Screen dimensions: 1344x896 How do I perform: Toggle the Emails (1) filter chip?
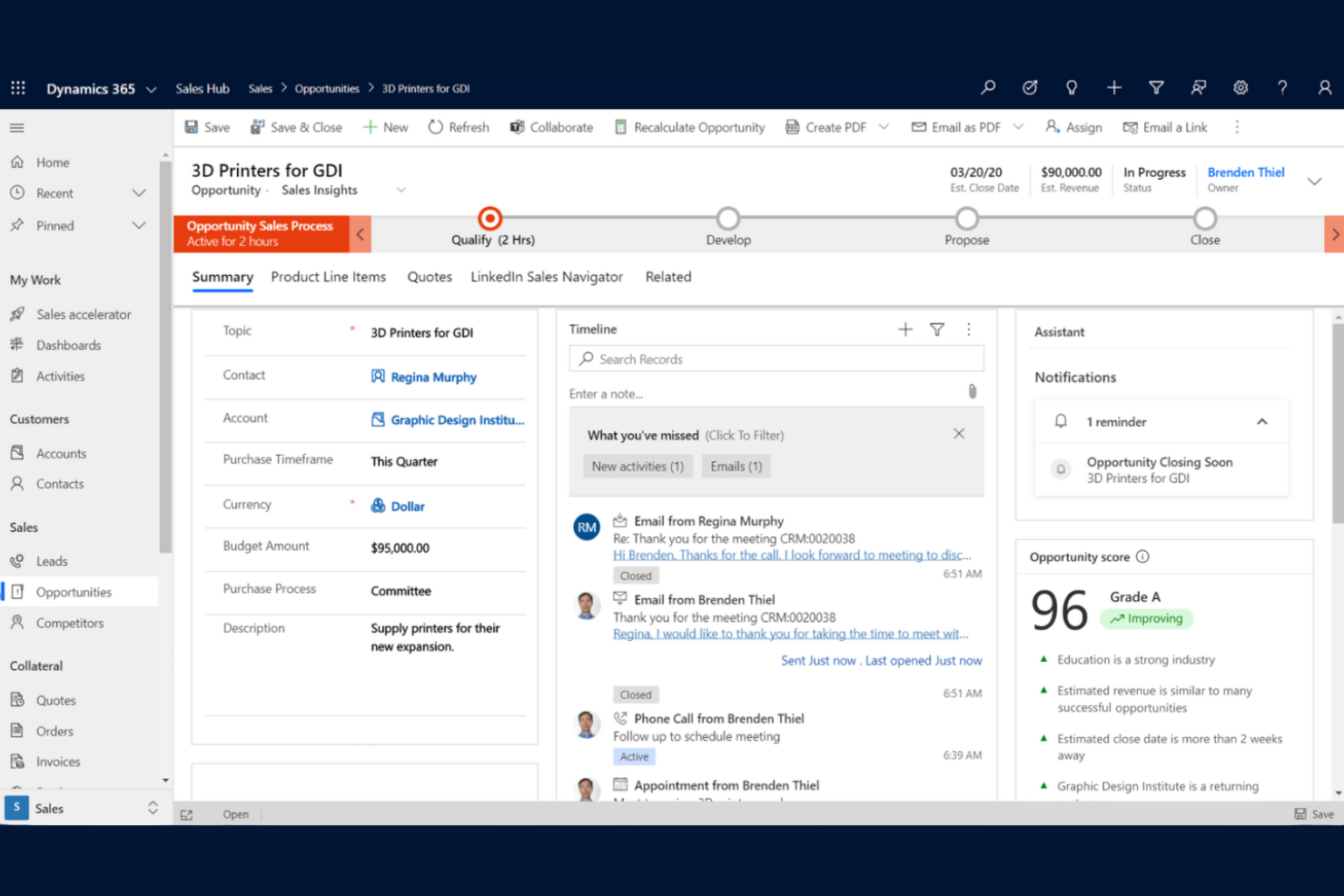coord(736,466)
